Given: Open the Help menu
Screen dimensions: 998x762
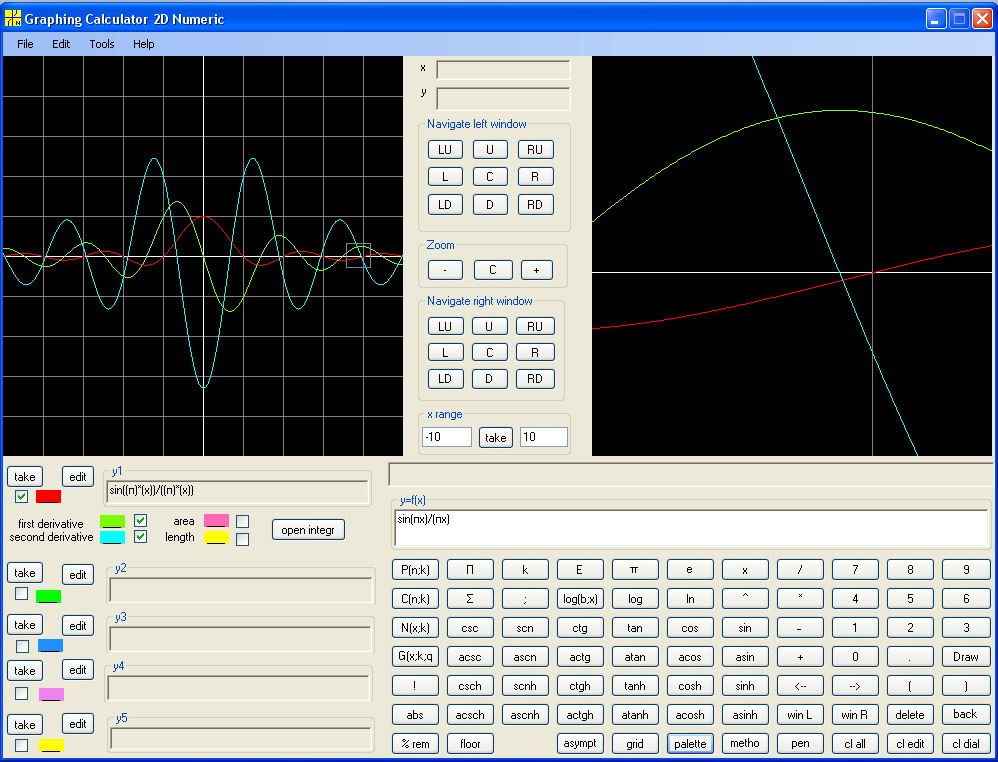Looking at the screenshot, I should click(143, 44).
